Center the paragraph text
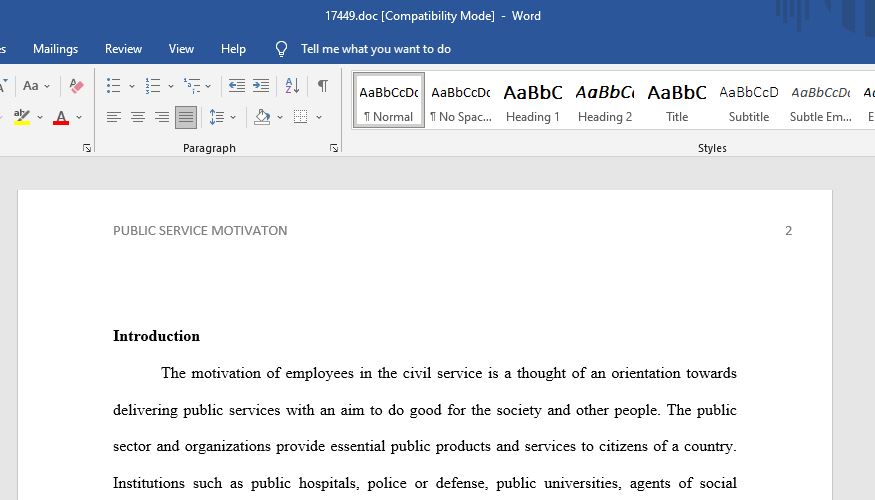Screen dimensions: 875x500 tap(138, 117)
